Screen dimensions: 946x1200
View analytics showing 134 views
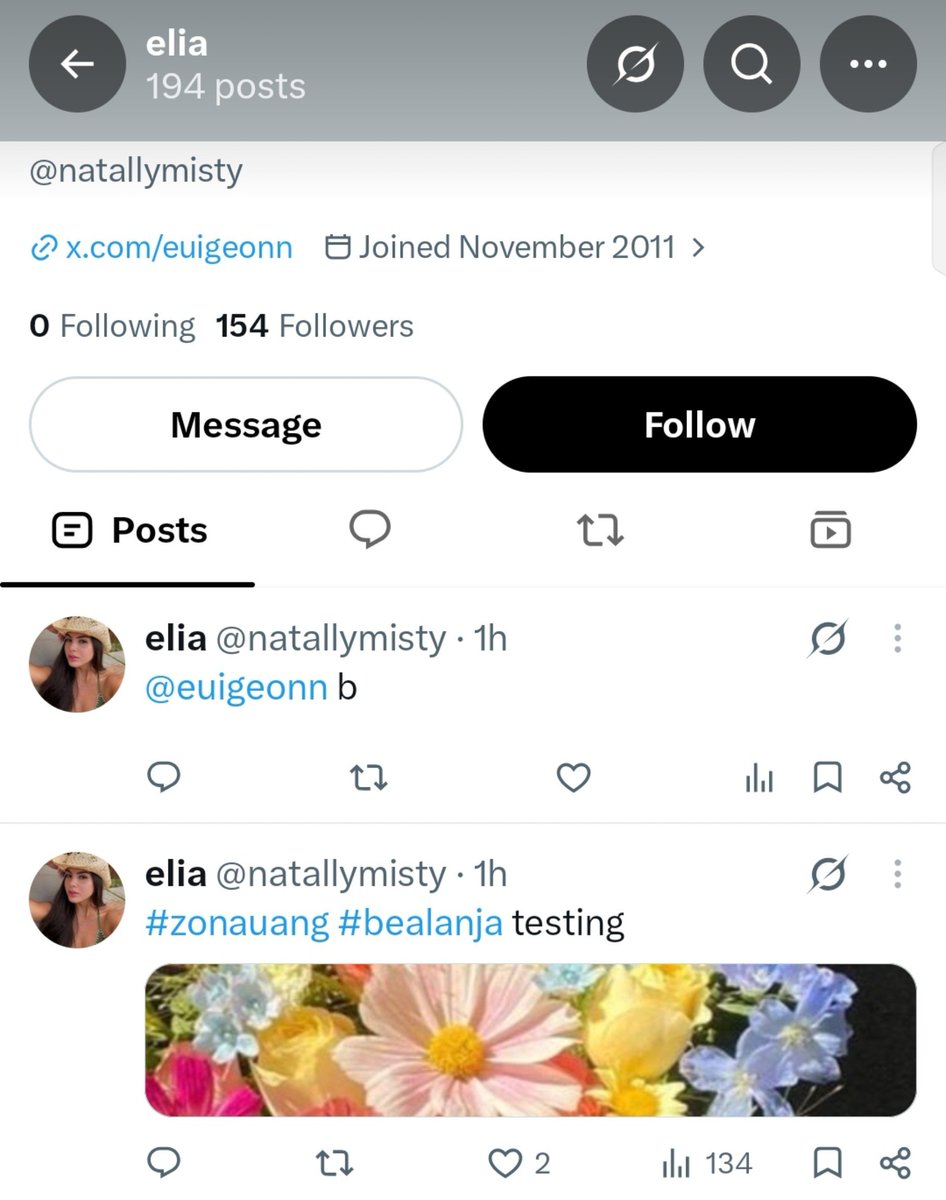[707, 1163]
